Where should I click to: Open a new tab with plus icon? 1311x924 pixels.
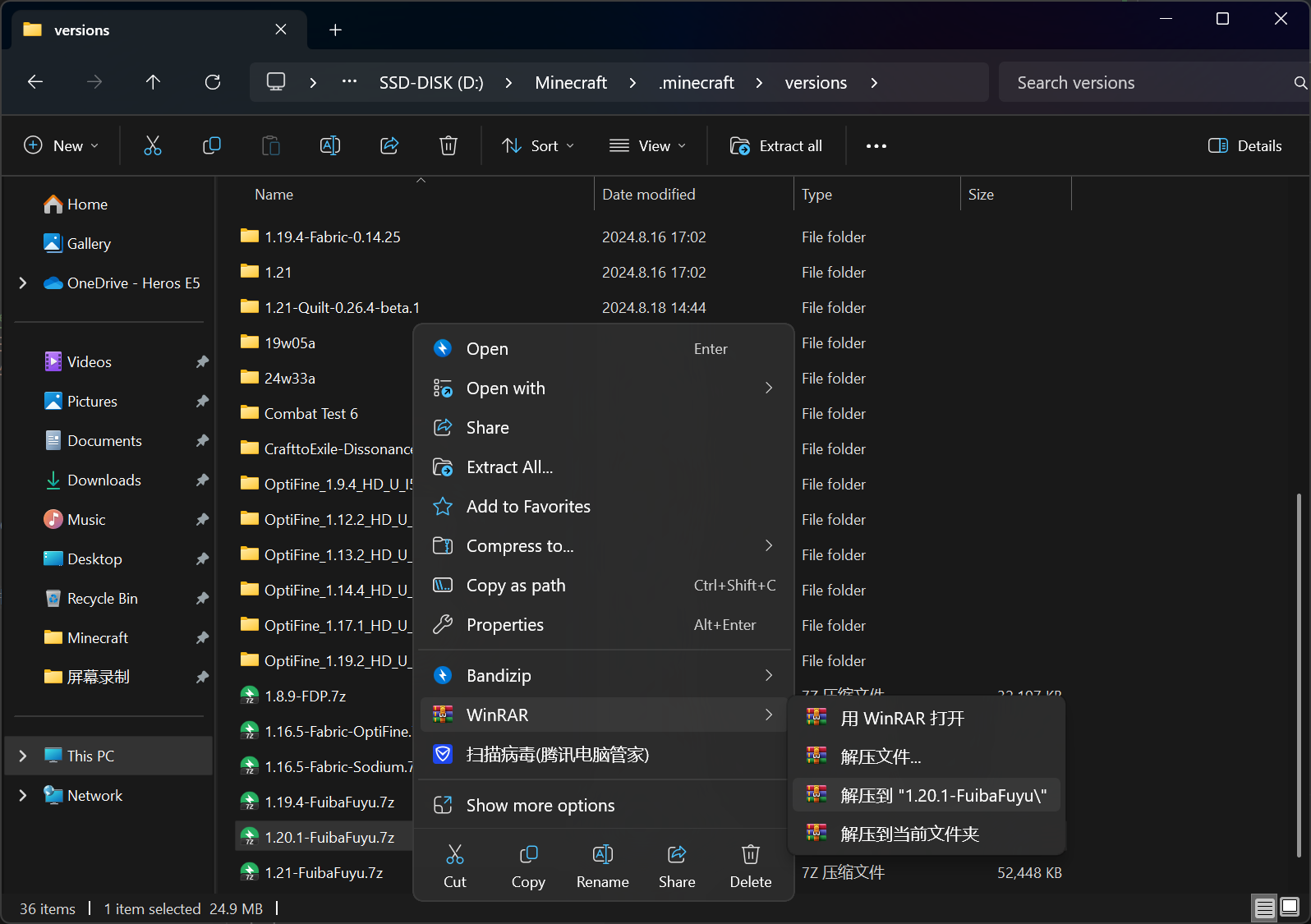[x=335, y=30]
